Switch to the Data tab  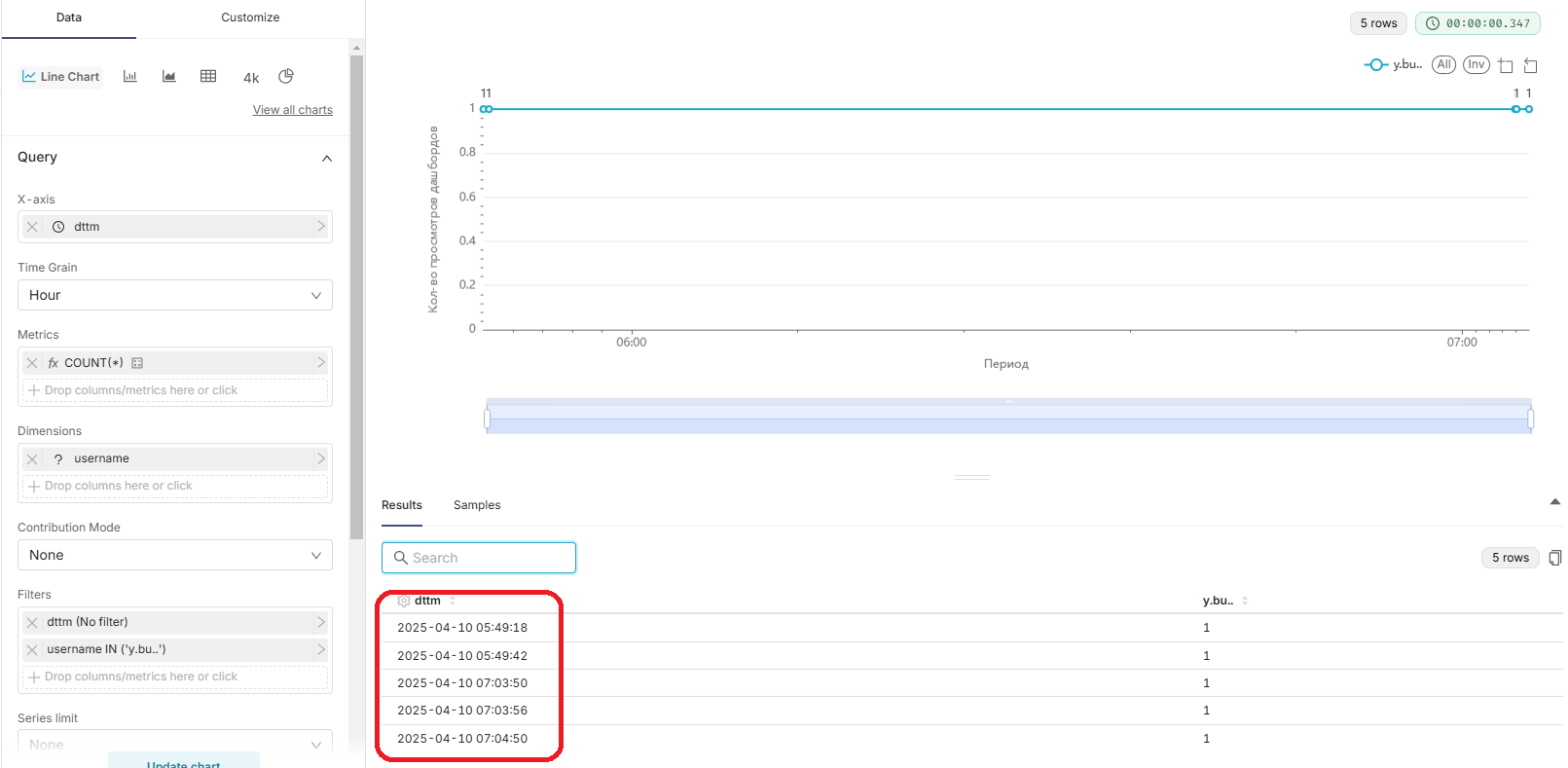(x=69, y=18)
